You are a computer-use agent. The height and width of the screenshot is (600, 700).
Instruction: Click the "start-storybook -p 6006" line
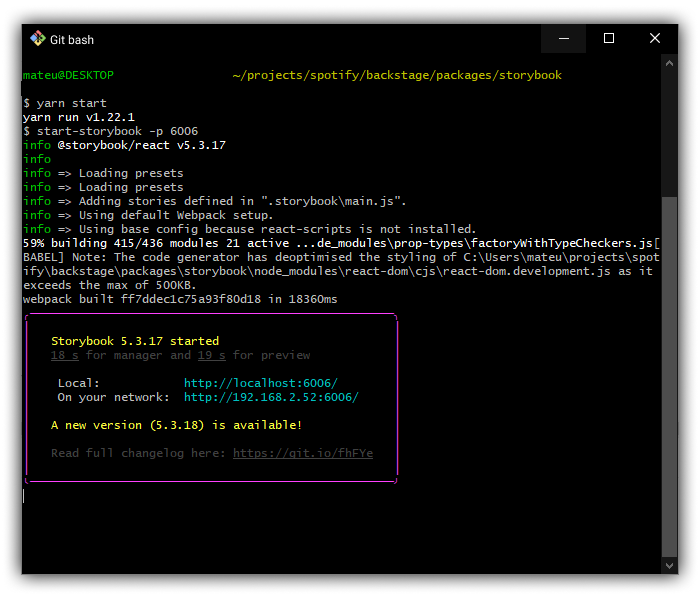(x=117, y=131)
